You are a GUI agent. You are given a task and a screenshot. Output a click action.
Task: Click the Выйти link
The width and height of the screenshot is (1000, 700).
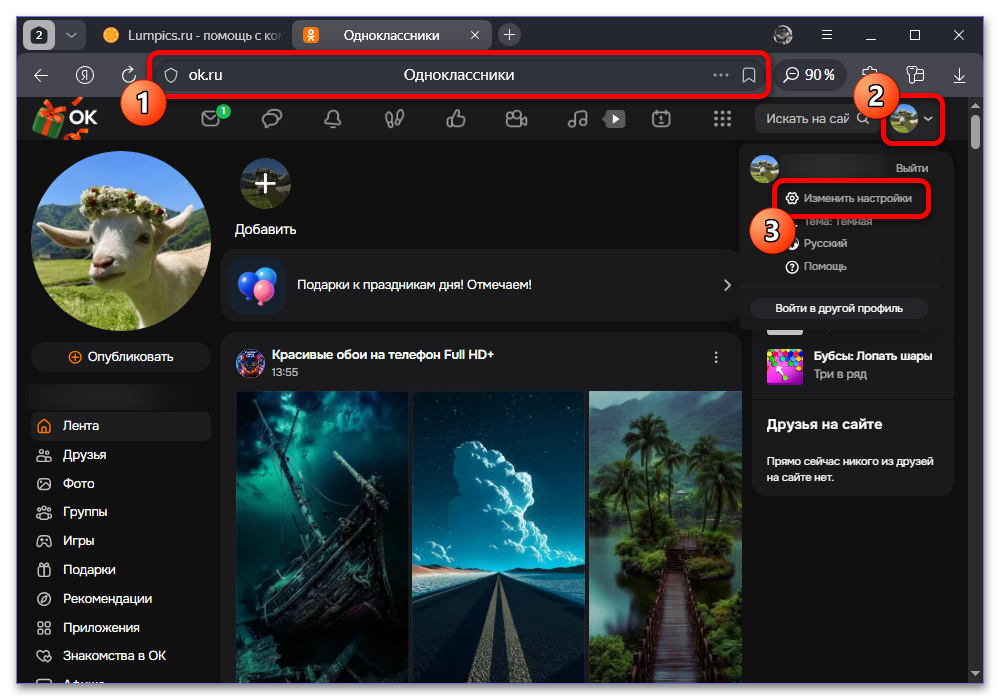911,168
